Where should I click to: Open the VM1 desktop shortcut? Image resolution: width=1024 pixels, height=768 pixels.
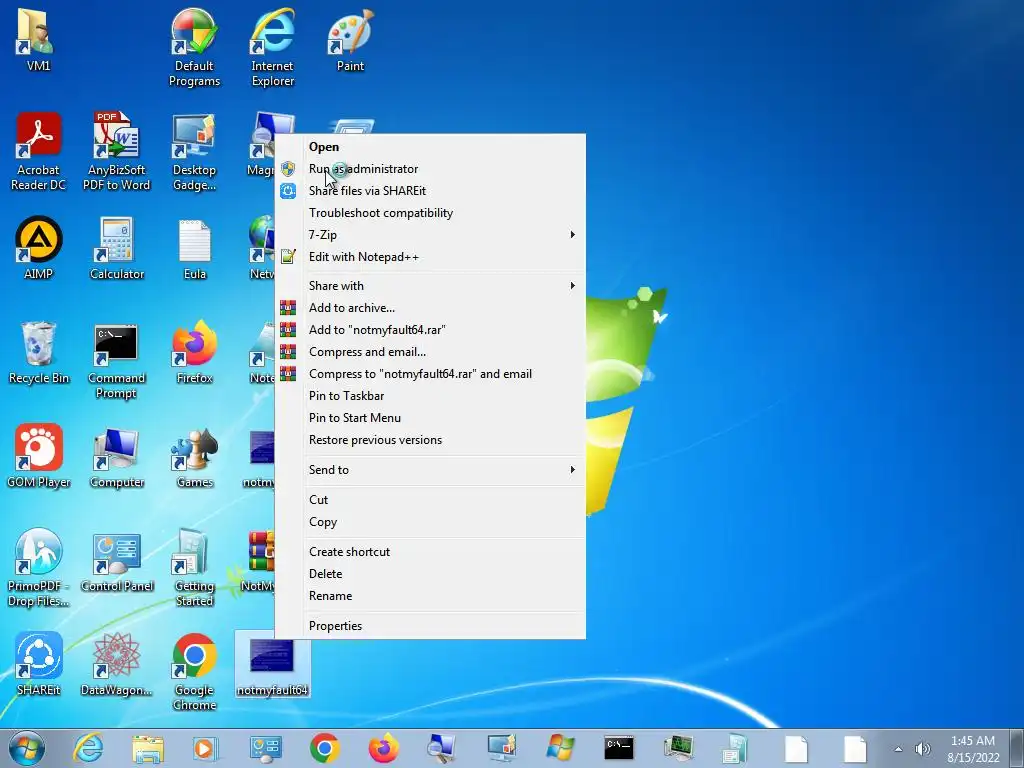point(38,40)
